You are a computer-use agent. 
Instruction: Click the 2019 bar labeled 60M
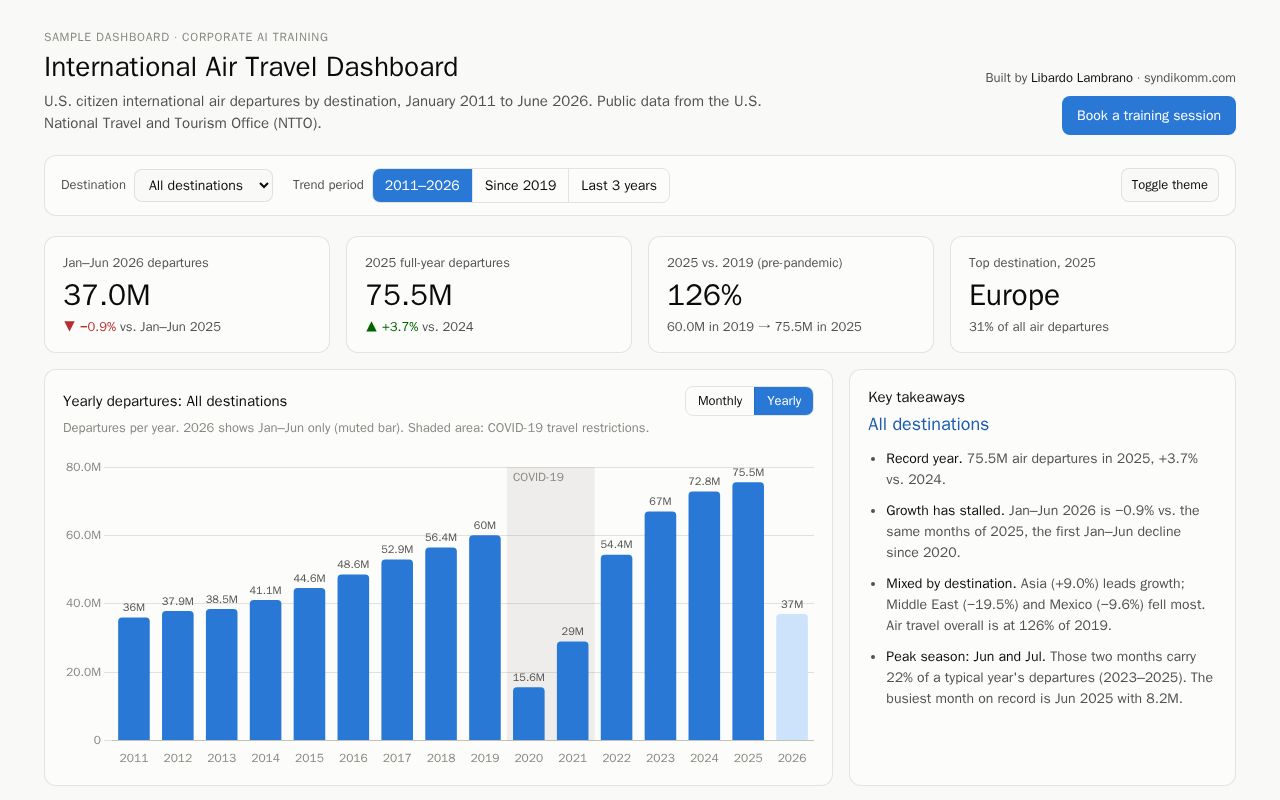485,638
